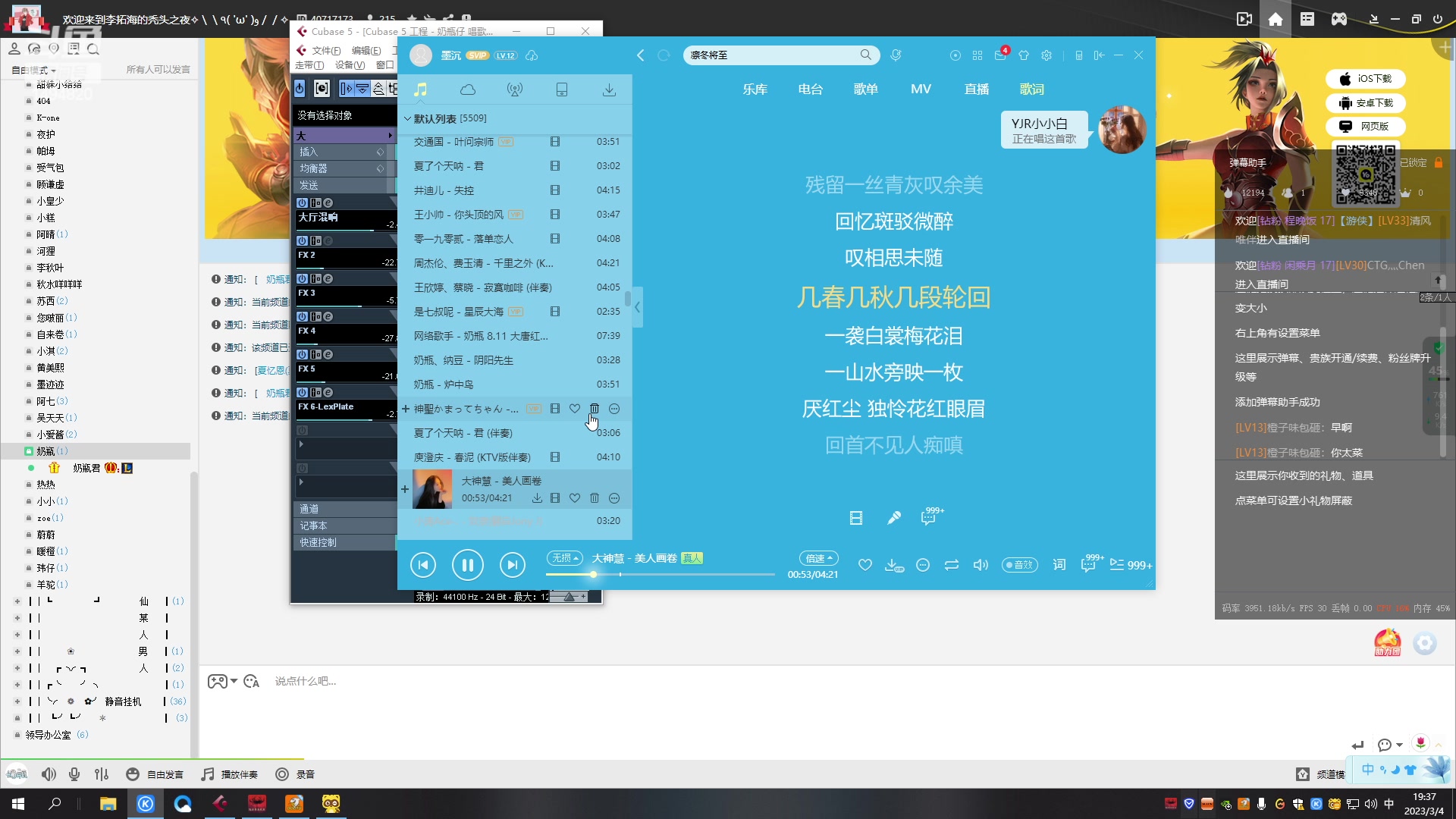Switch to 乐库 tab

(x=755, y=89)
